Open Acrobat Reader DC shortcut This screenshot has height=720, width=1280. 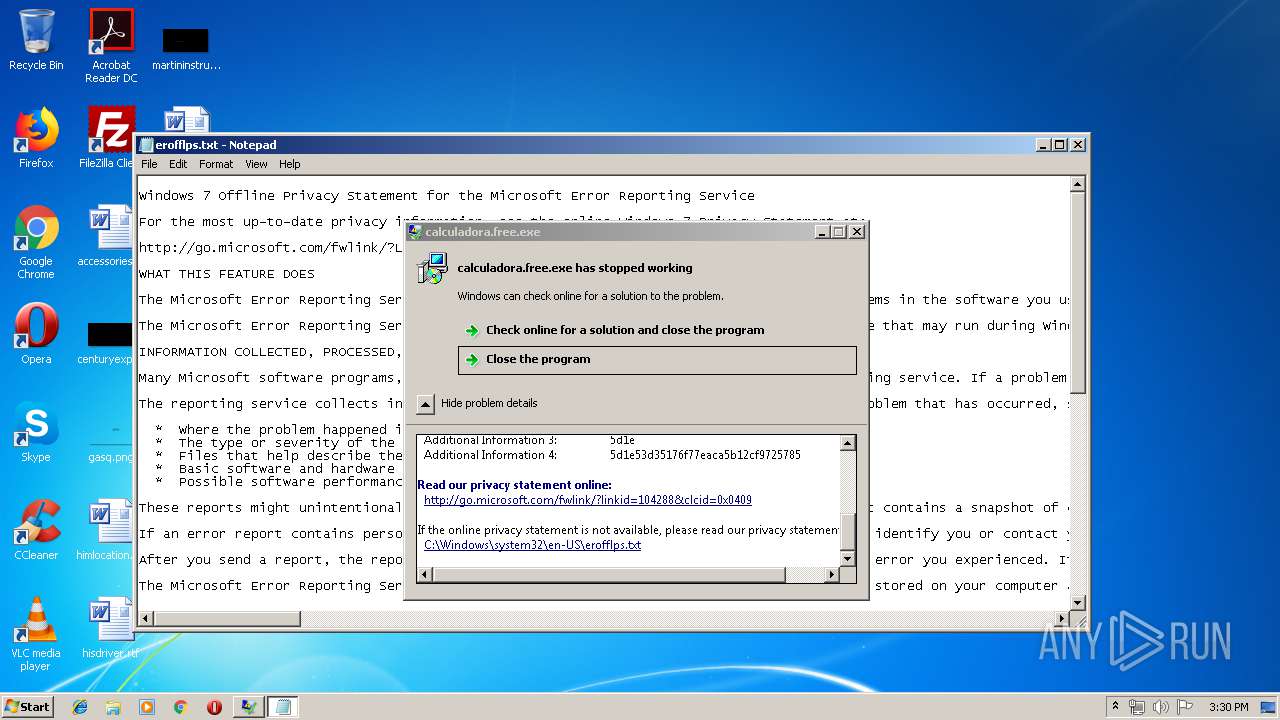(x=111, y=46)
